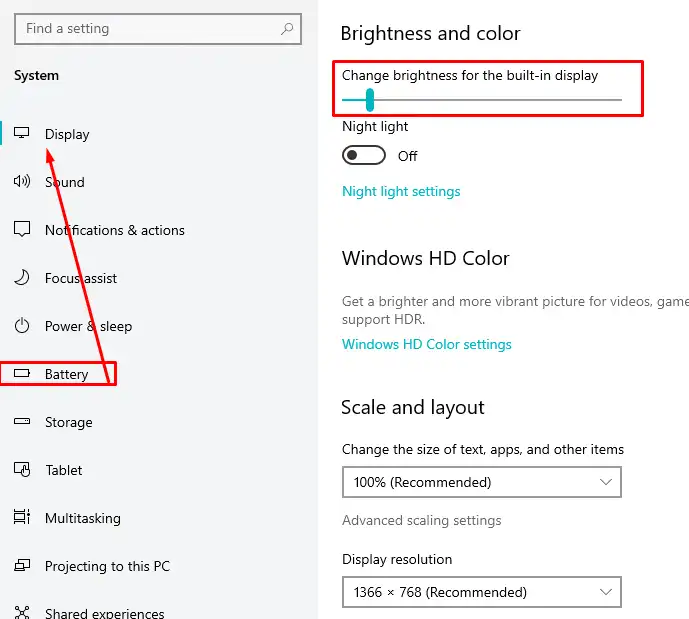Screen dimensions: 689x619
Task: Click the Storage drive icon
Action: pos(23,422)
